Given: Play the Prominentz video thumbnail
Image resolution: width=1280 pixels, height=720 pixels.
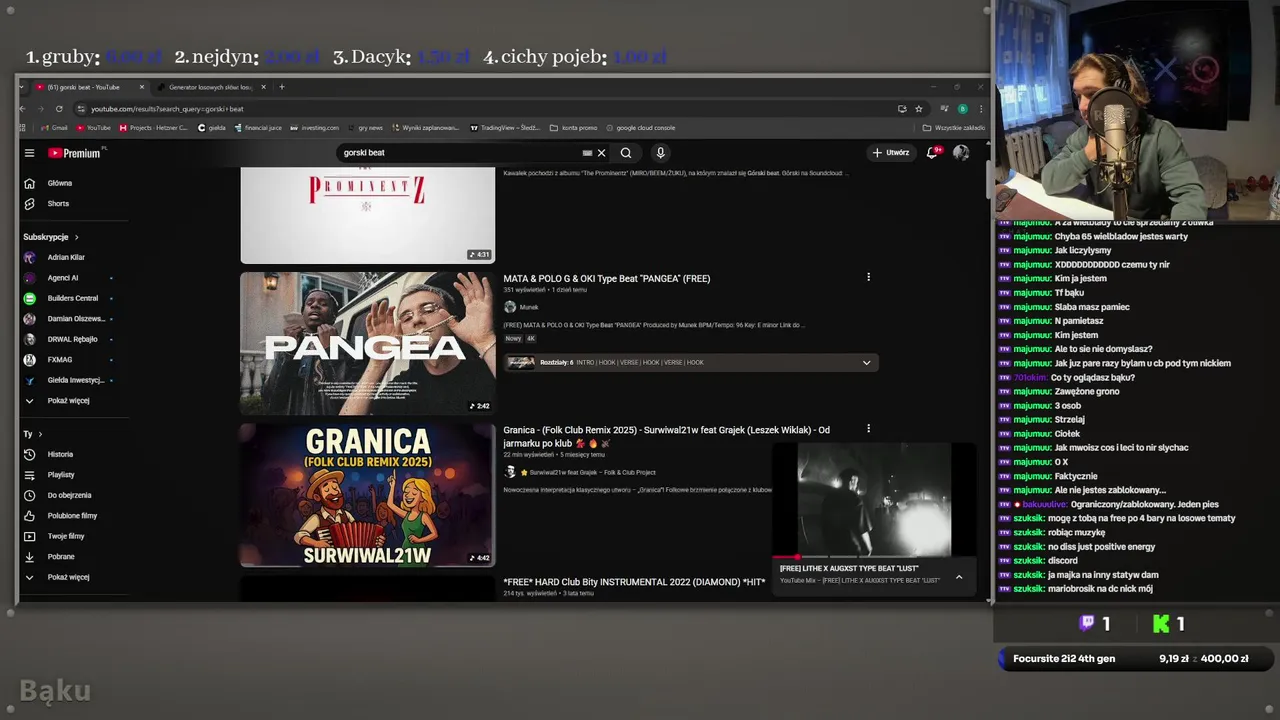Looking at the screenshot, I should (367, 215).
